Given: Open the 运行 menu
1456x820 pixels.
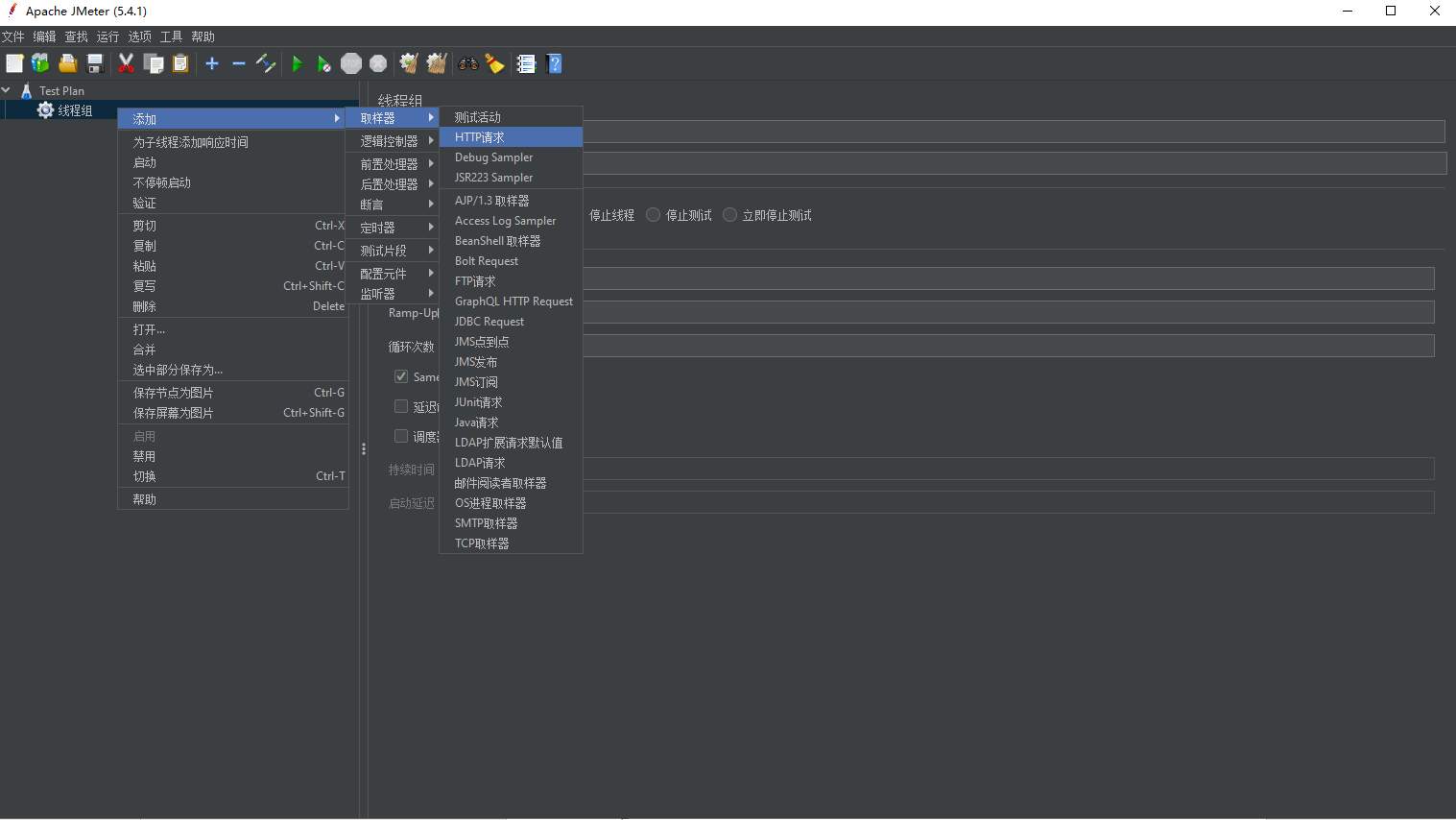Looking at the screenshot, I should pos(107,36).
